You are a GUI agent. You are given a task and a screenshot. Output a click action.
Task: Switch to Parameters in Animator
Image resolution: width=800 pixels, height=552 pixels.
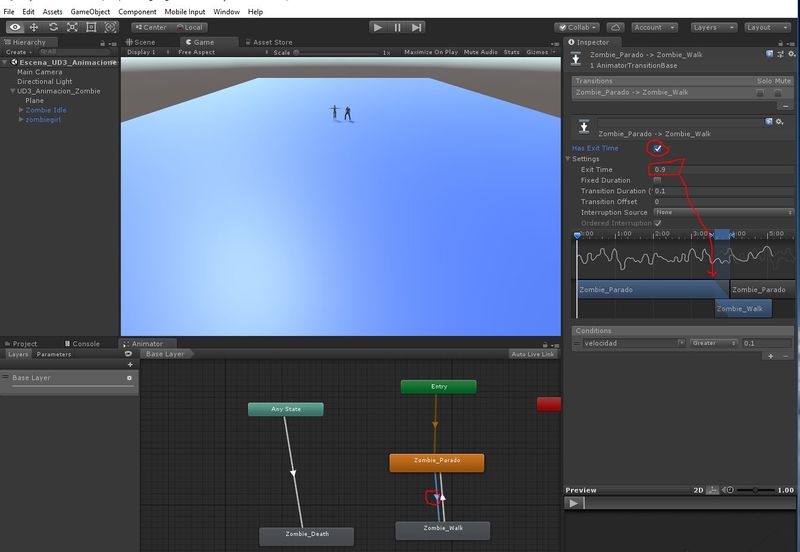click(x=54, y=354)
